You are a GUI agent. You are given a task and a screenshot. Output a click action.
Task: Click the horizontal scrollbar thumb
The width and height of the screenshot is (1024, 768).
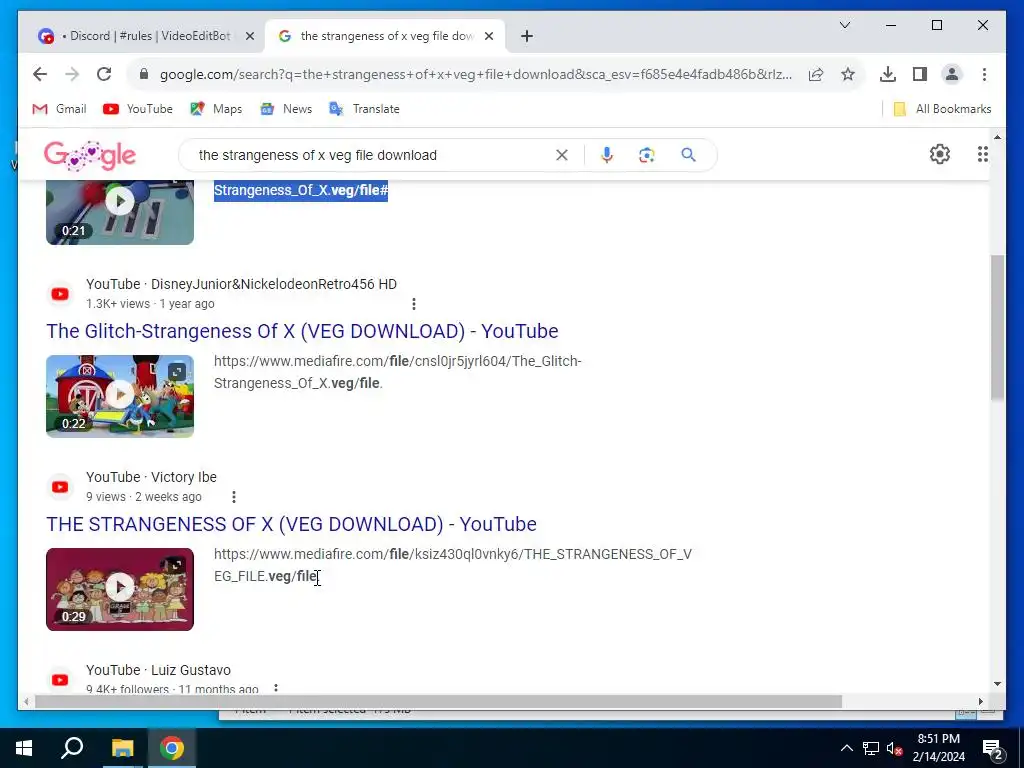(438, 702)
